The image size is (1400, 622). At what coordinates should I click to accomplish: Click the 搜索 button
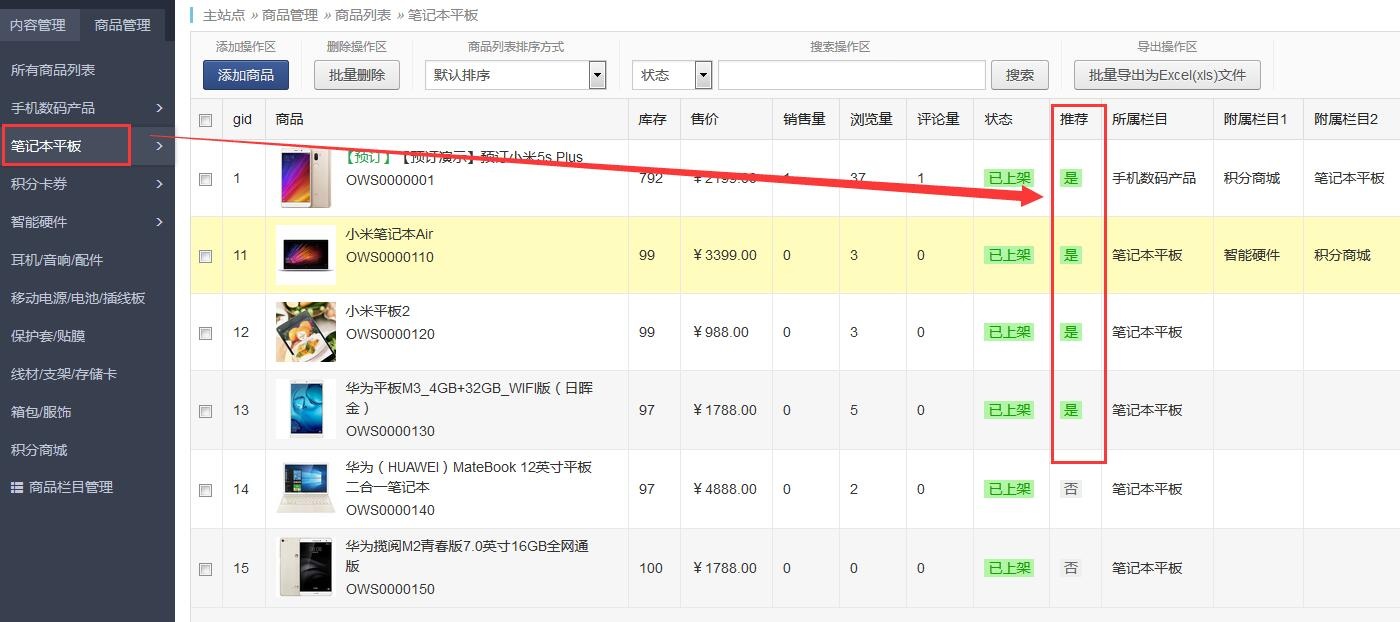pyautogui.click(x=1020, y=75)
